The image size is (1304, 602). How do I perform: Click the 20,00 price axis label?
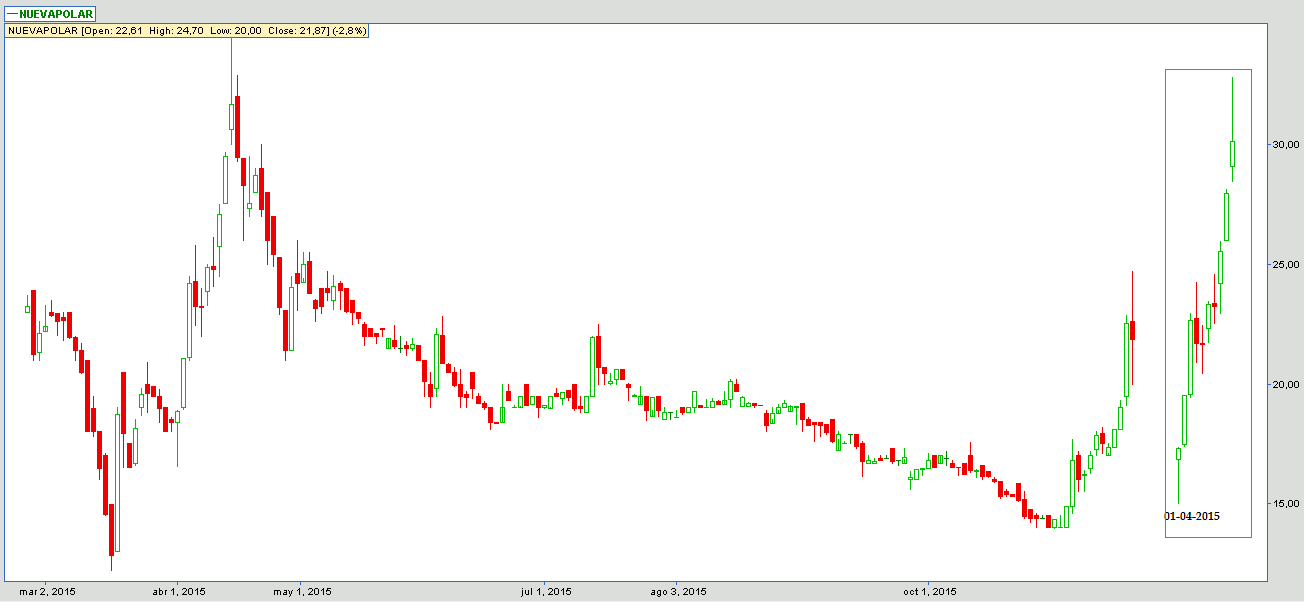click(1284, 384)
